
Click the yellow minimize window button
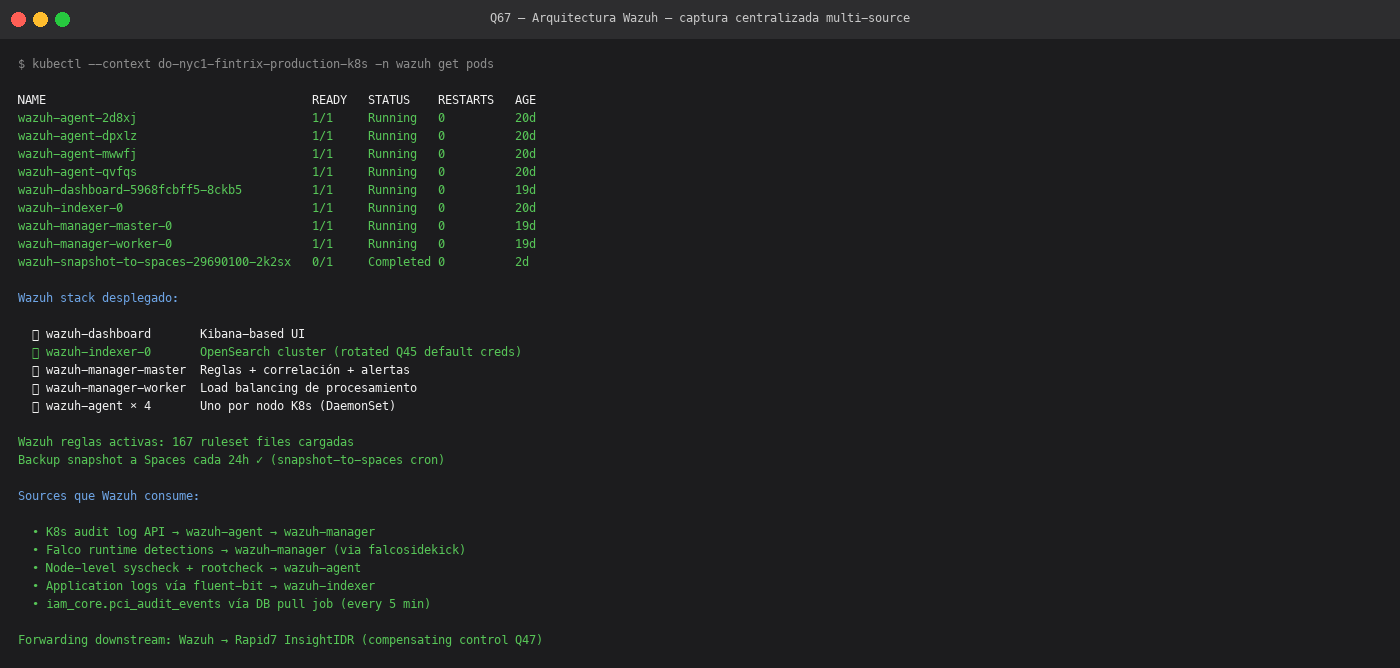click(x=40, y=19)
